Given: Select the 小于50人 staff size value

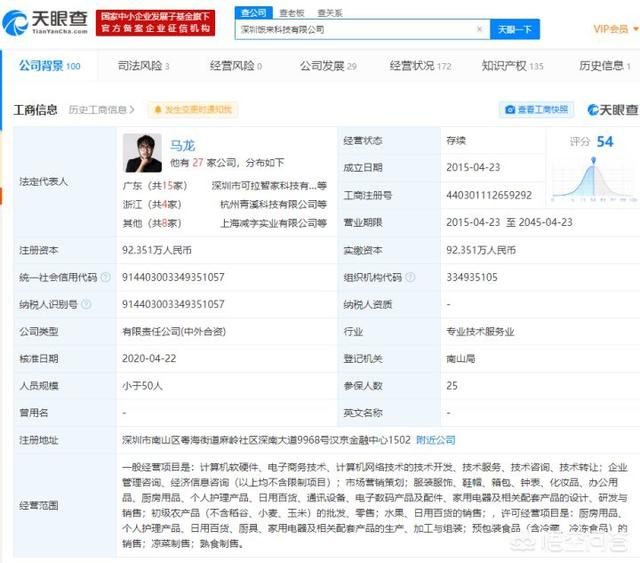Looking at the screenshot, I should (142, 386).
